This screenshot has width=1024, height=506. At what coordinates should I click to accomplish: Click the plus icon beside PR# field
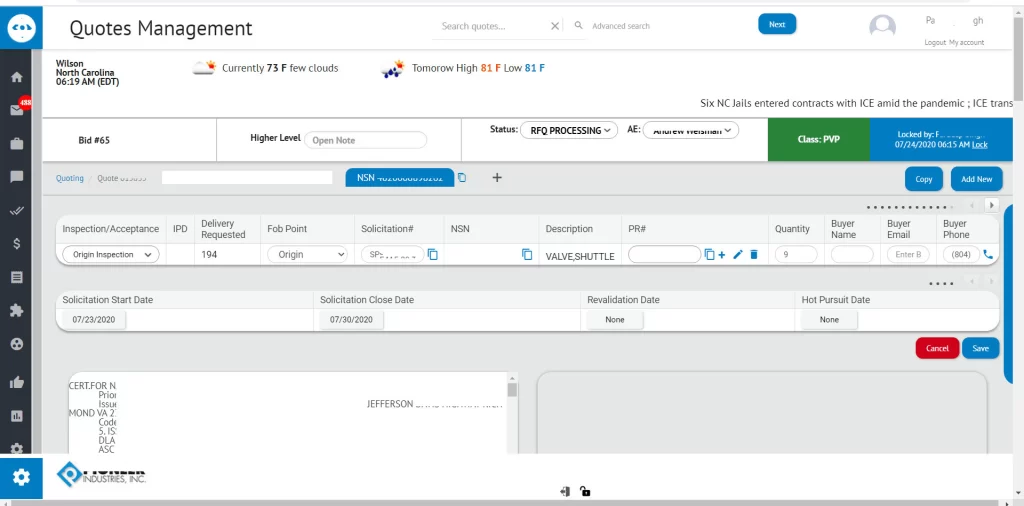722,255
